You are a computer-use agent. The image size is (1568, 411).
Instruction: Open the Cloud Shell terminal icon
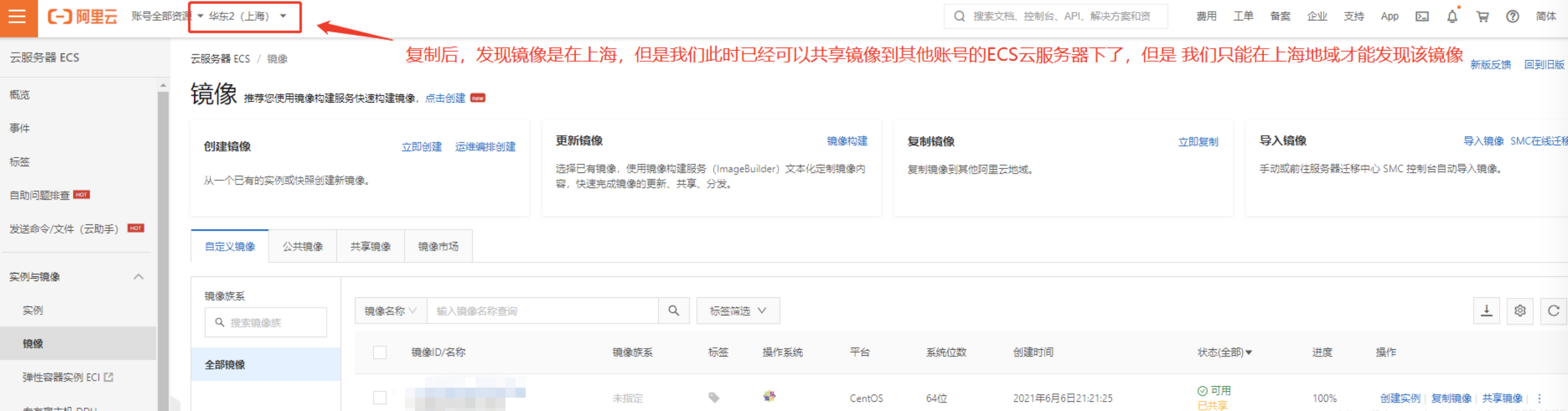click(1422, 17)
